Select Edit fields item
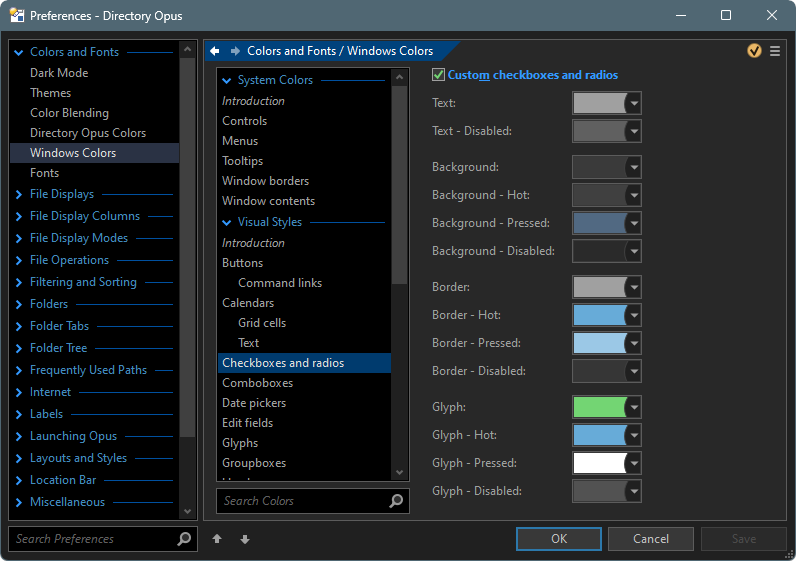The height and width of the screenshot is (561, 796). point(247,423)
